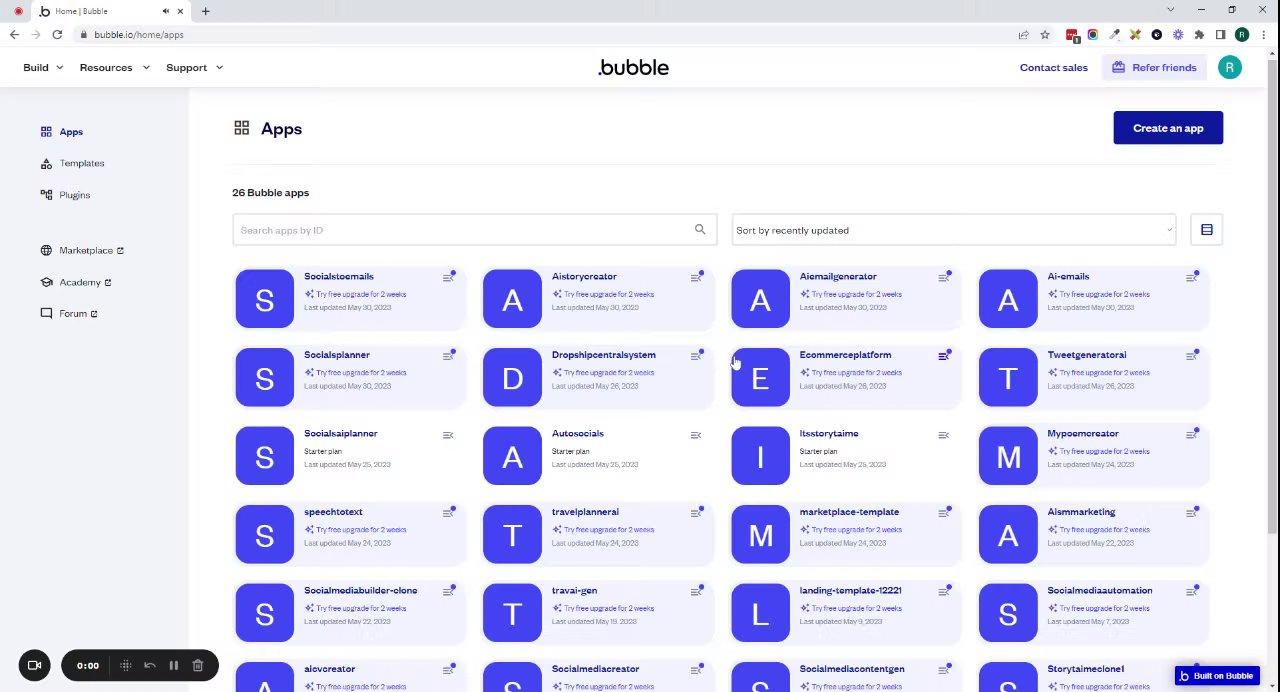This screenshot has height=692, width=1280.
Task: Open options menu for Dropshipcentralsystem app
Action: [696, 356]
